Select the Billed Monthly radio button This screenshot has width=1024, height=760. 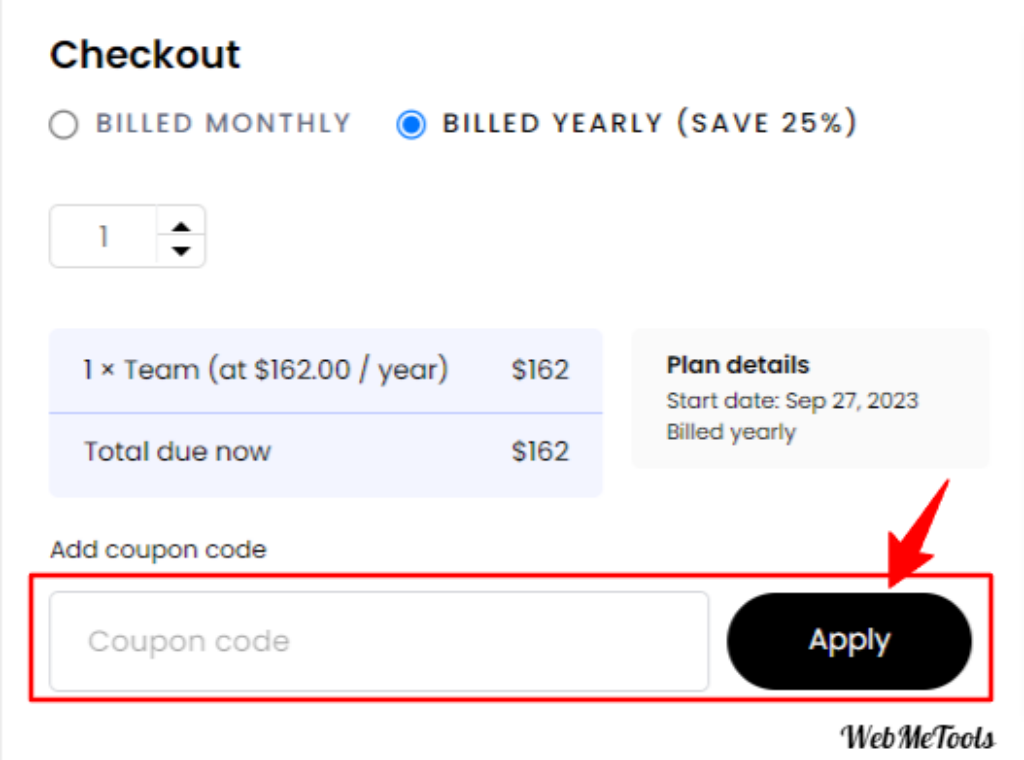click(64, 124)
